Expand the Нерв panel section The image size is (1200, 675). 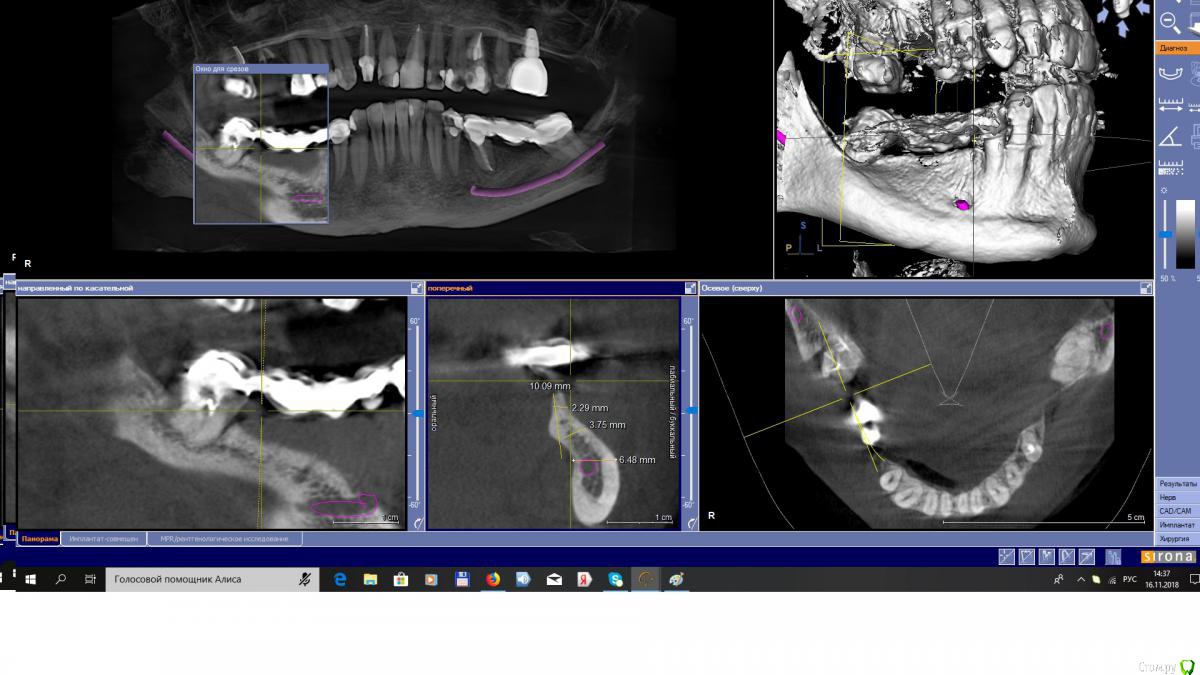[x=1176, y=497]
